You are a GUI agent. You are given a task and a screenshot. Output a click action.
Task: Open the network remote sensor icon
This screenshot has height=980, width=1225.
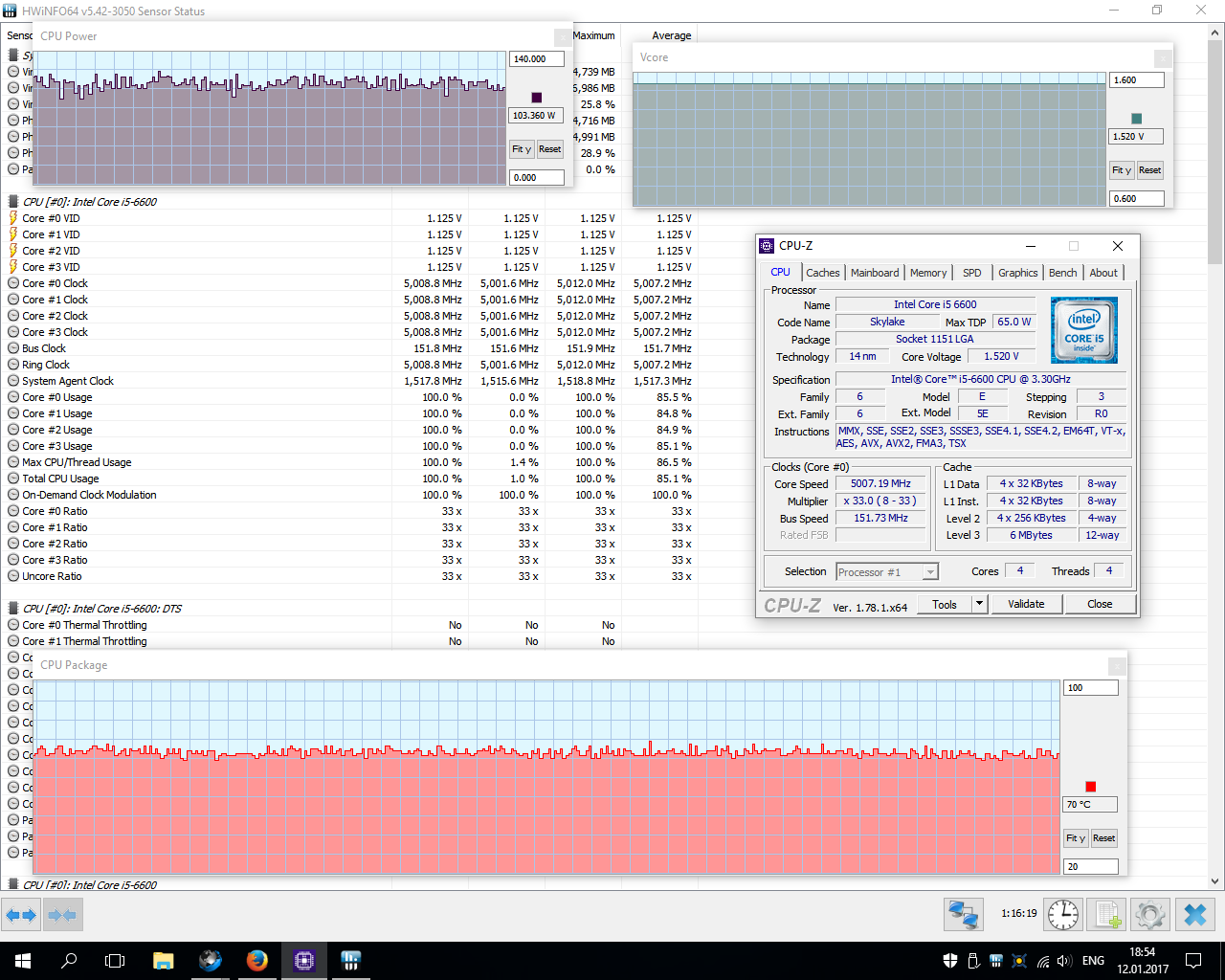[963, 915]
